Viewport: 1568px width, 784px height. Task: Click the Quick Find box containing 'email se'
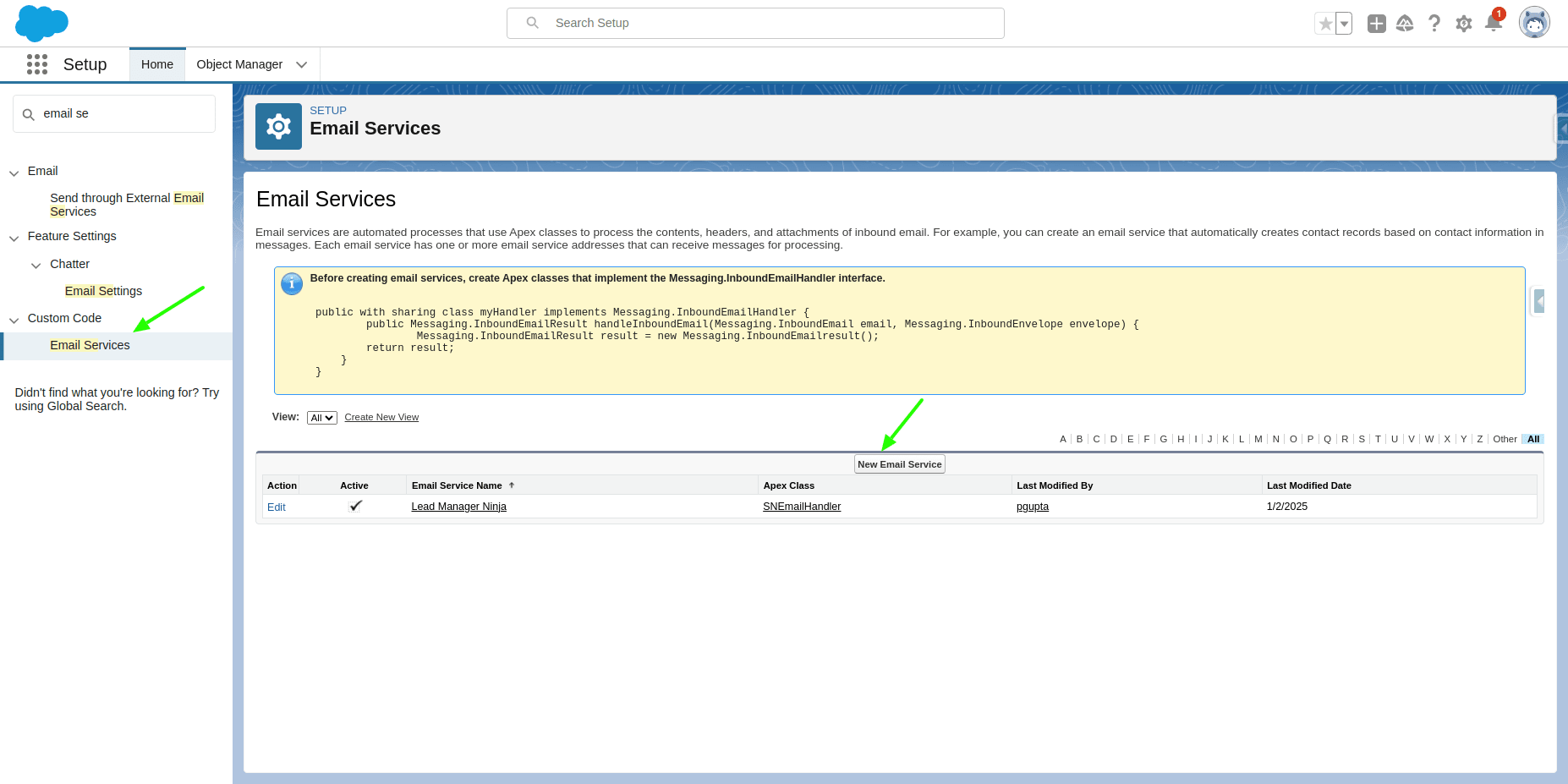[x=114, y=113]
